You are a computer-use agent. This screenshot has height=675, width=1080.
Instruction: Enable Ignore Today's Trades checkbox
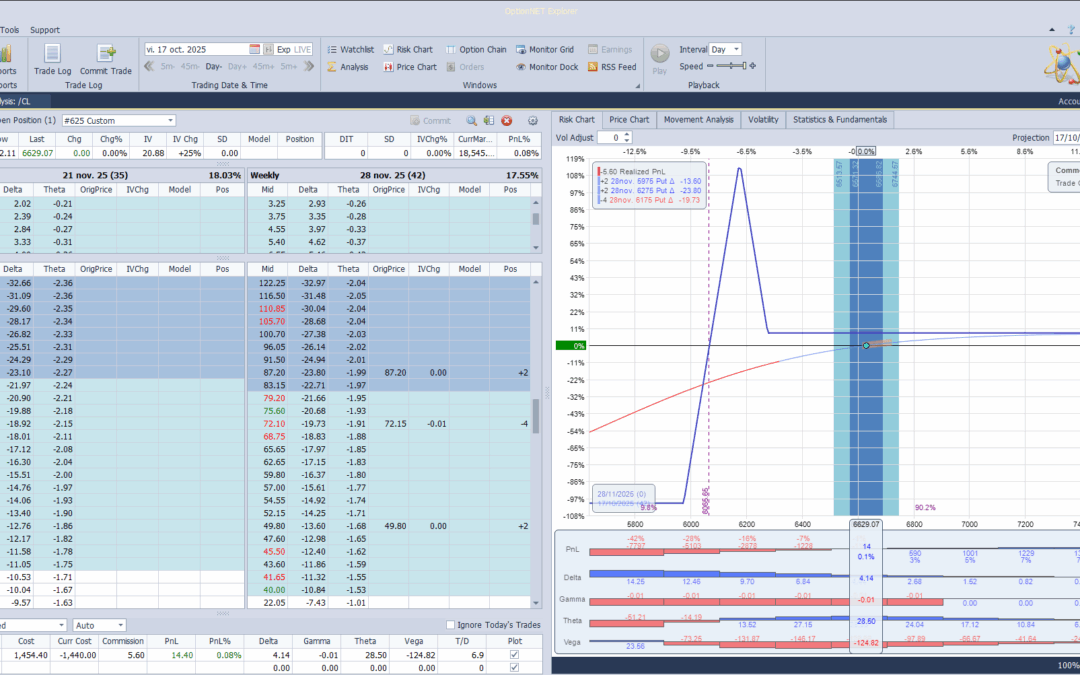point(450,625)
